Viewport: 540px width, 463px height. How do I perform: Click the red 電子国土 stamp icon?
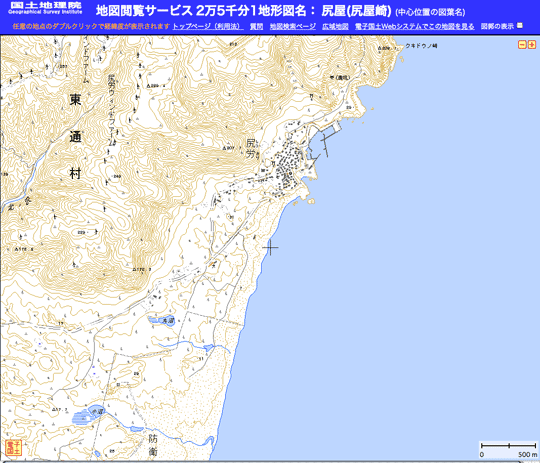[14, 447]
